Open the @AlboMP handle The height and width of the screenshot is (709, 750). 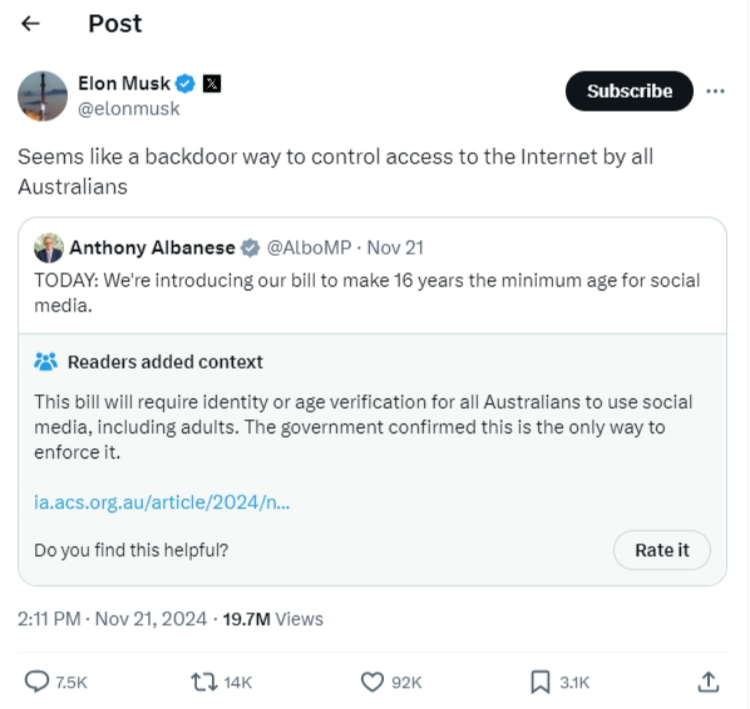pyautogui.click(x=309, y=248)
